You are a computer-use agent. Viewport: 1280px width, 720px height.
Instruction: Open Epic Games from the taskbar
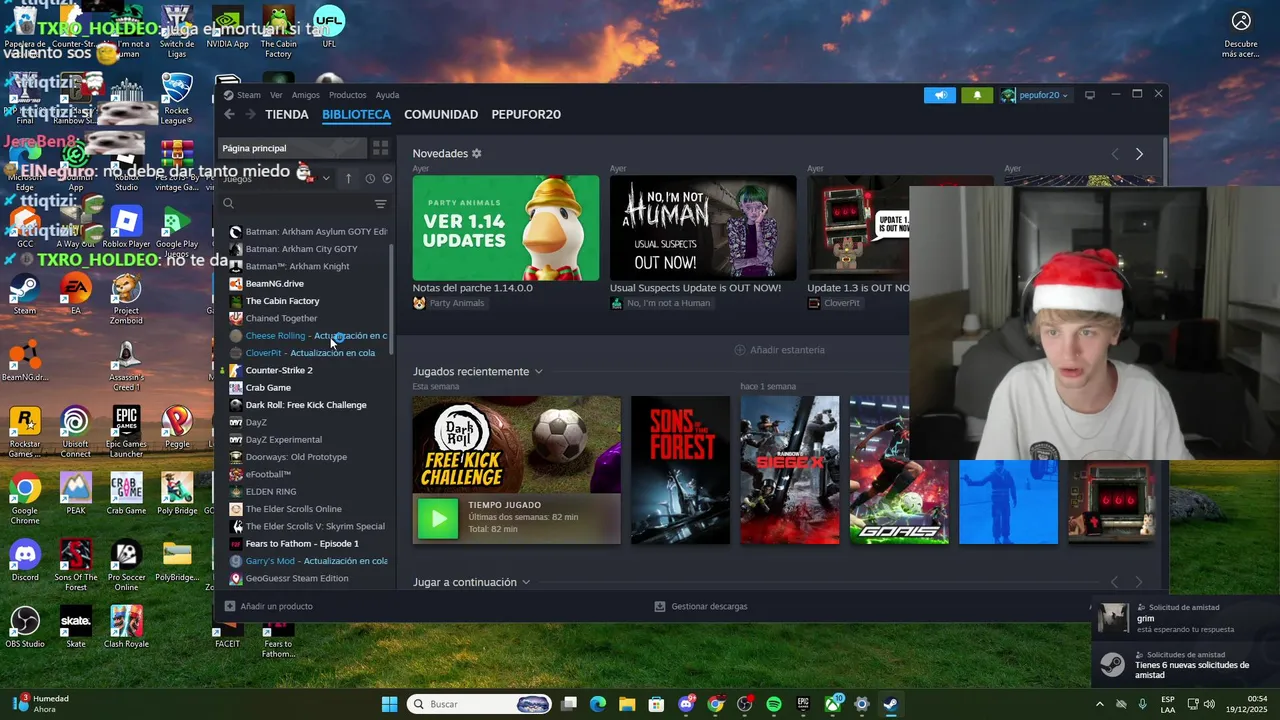tap(803, 704)
